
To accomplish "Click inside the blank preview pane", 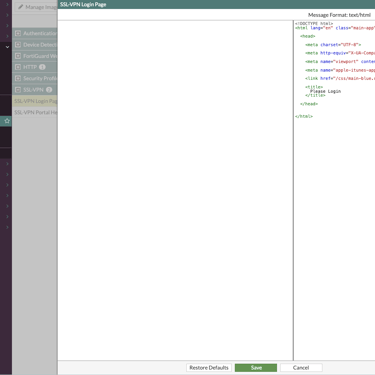I will pos(175,190).
